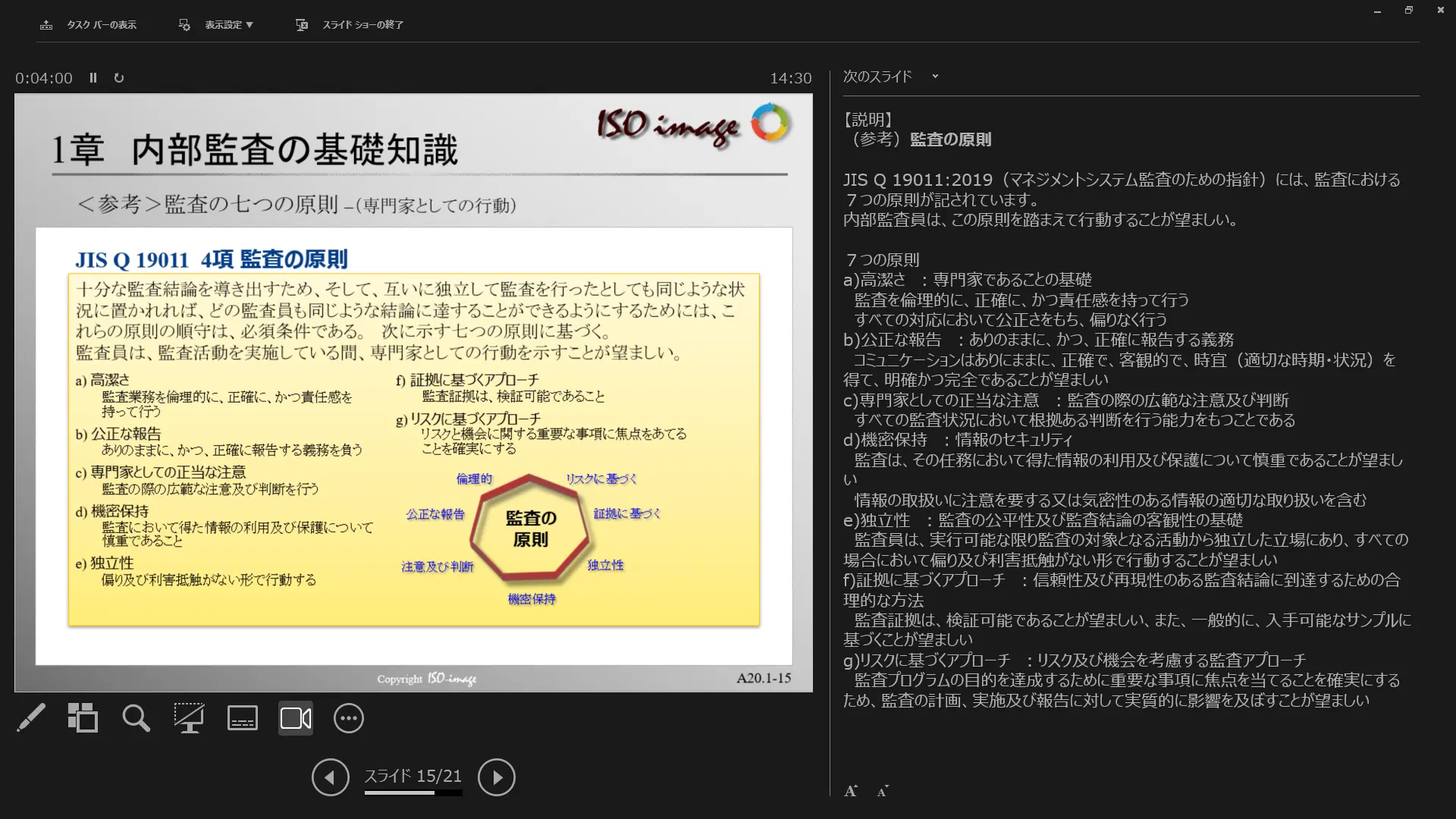Click the end slide show icon

[302, 25]
